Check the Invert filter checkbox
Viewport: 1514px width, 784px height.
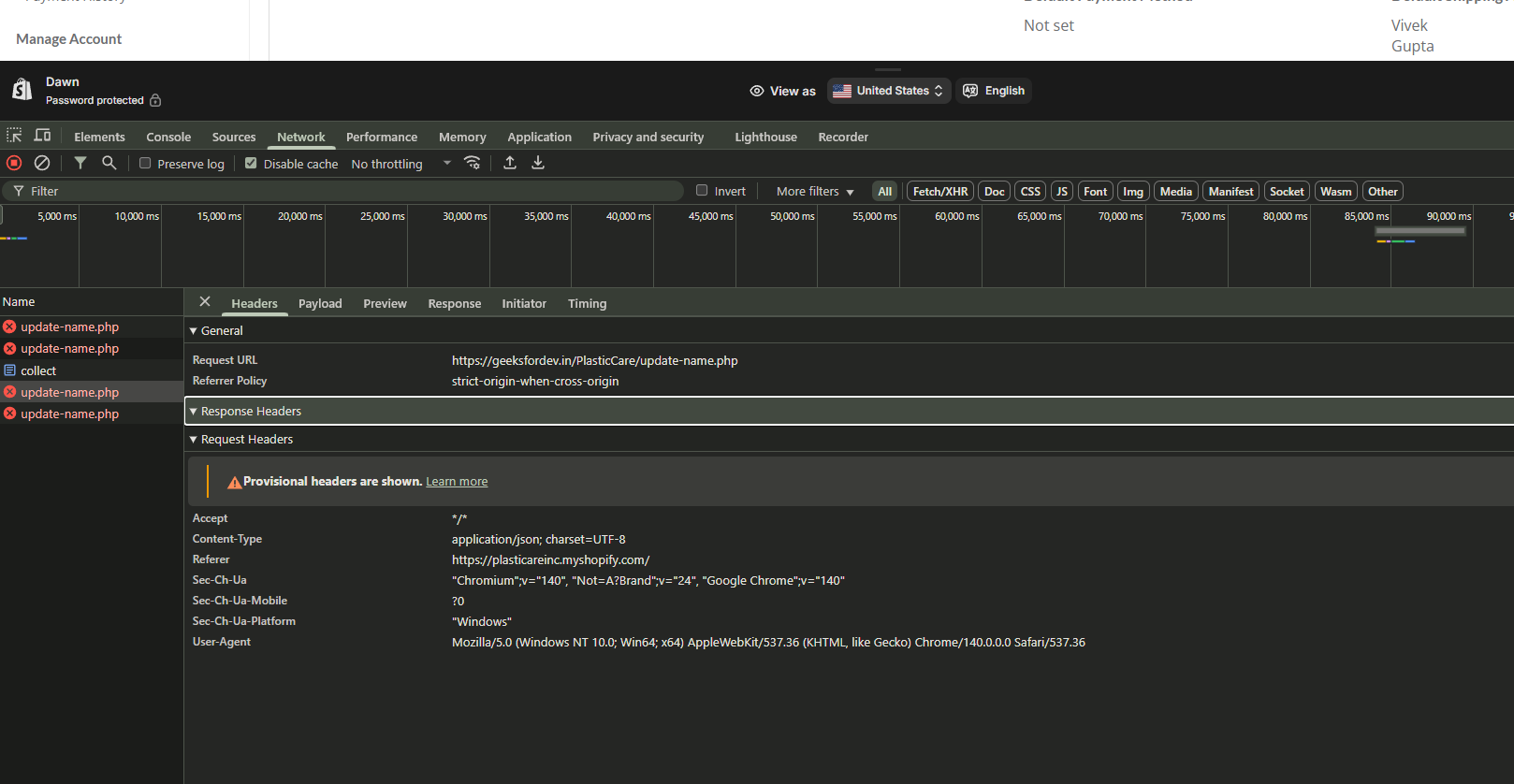pyautogui.click(x=702, y=191)
